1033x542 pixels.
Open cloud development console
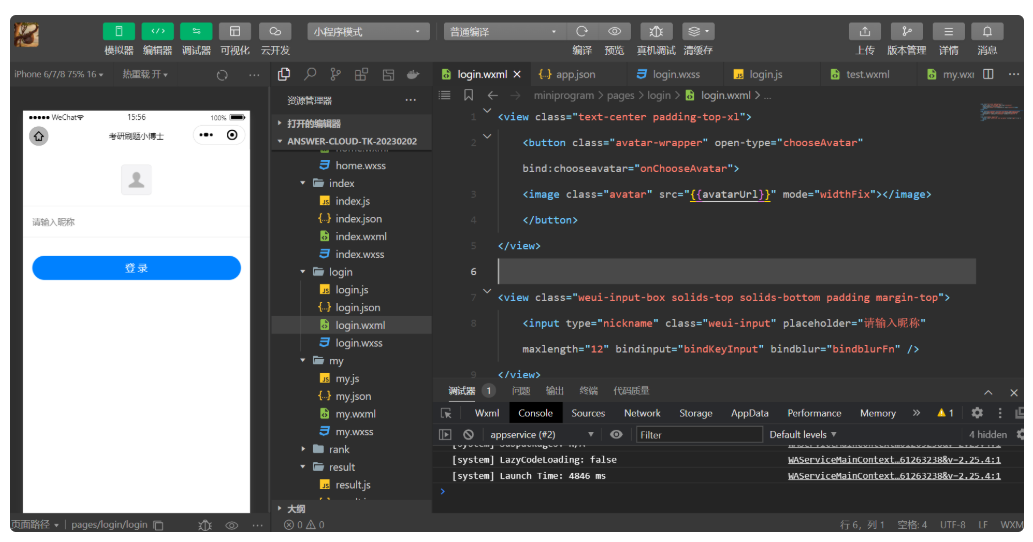pyautogui.click(x=275, y=31)
